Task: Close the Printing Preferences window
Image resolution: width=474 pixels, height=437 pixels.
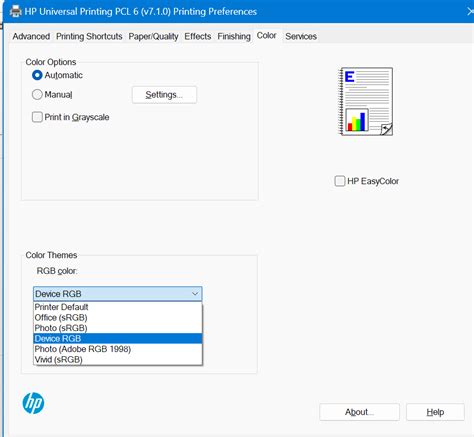Action: (469, 12)
